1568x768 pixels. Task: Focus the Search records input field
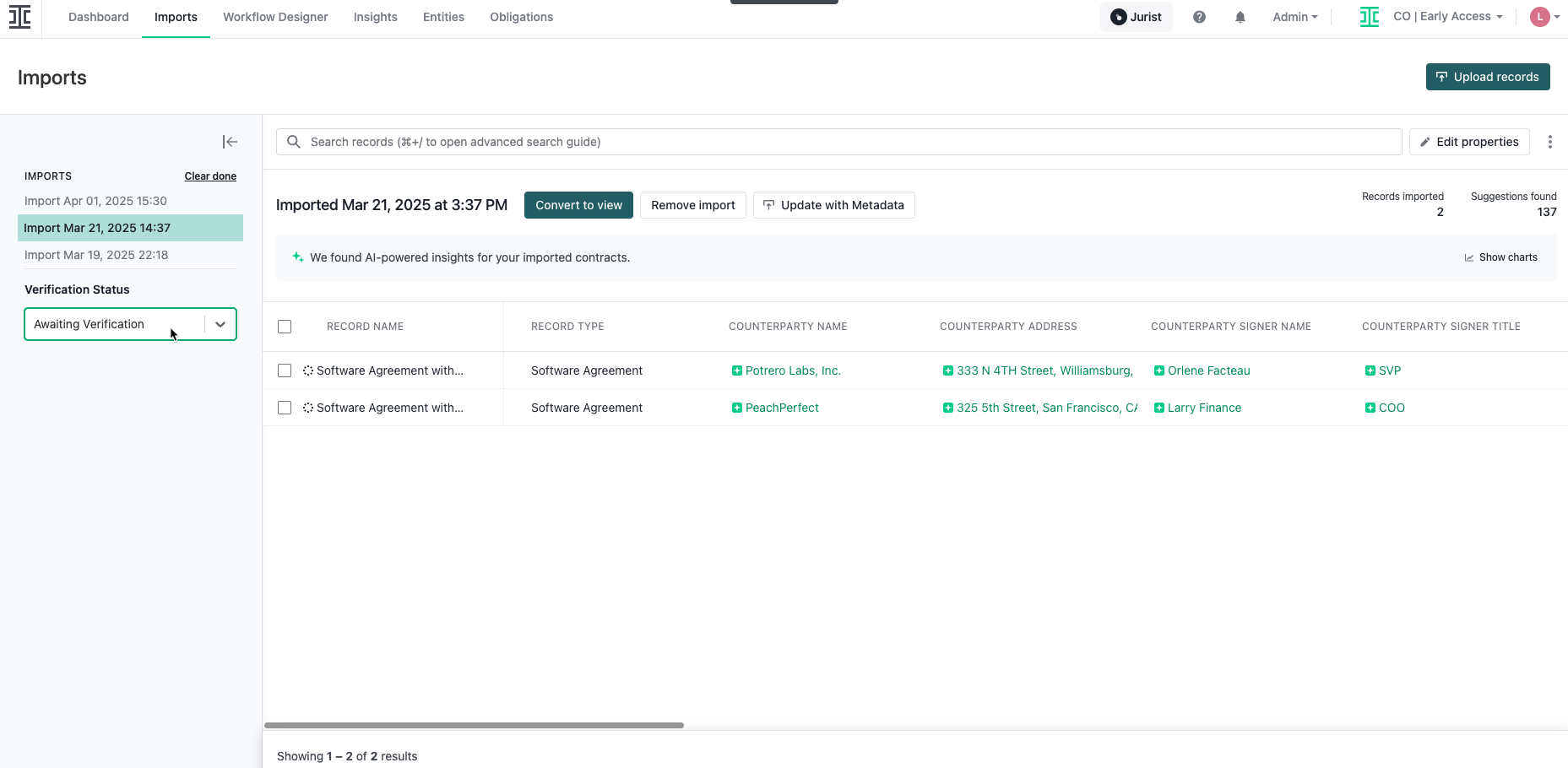838,142
